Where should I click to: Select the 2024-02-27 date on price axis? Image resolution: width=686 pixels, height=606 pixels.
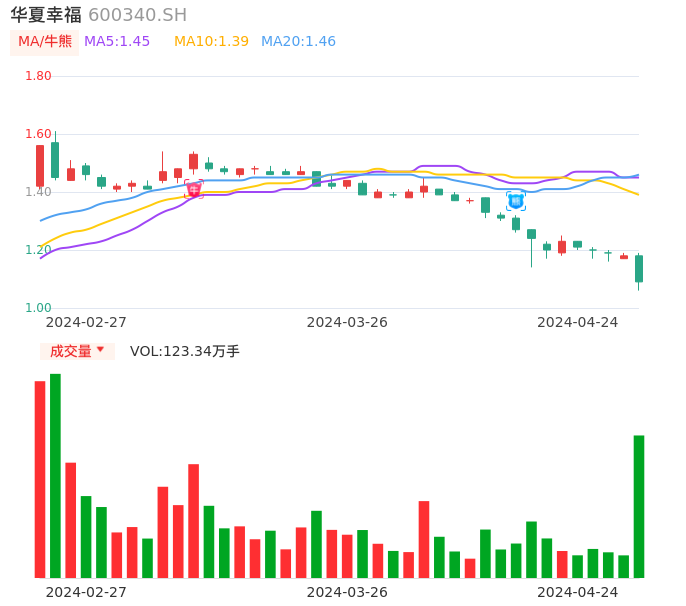[x=86, y=322]
